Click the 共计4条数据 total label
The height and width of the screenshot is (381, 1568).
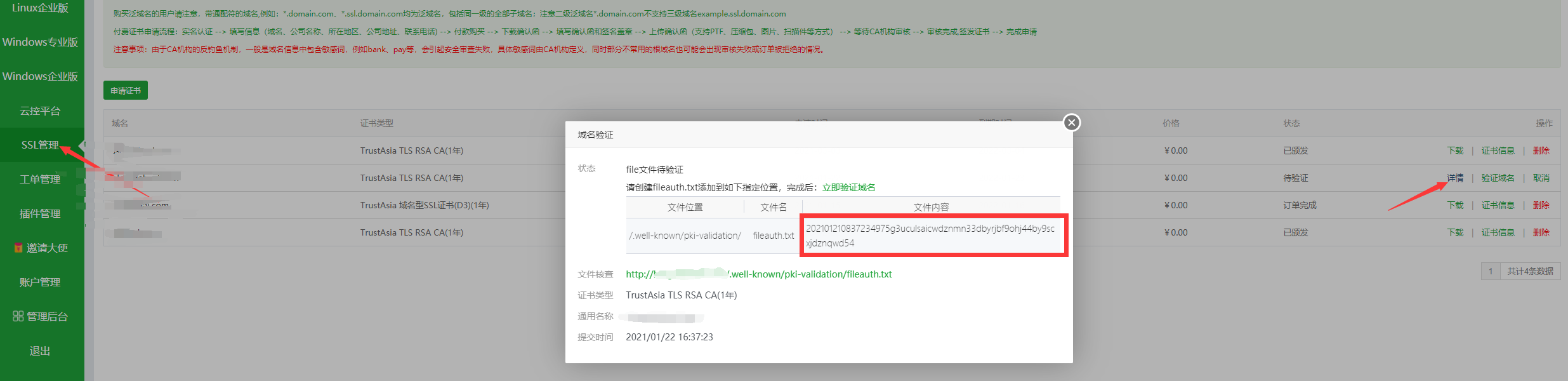point(1530,271)
